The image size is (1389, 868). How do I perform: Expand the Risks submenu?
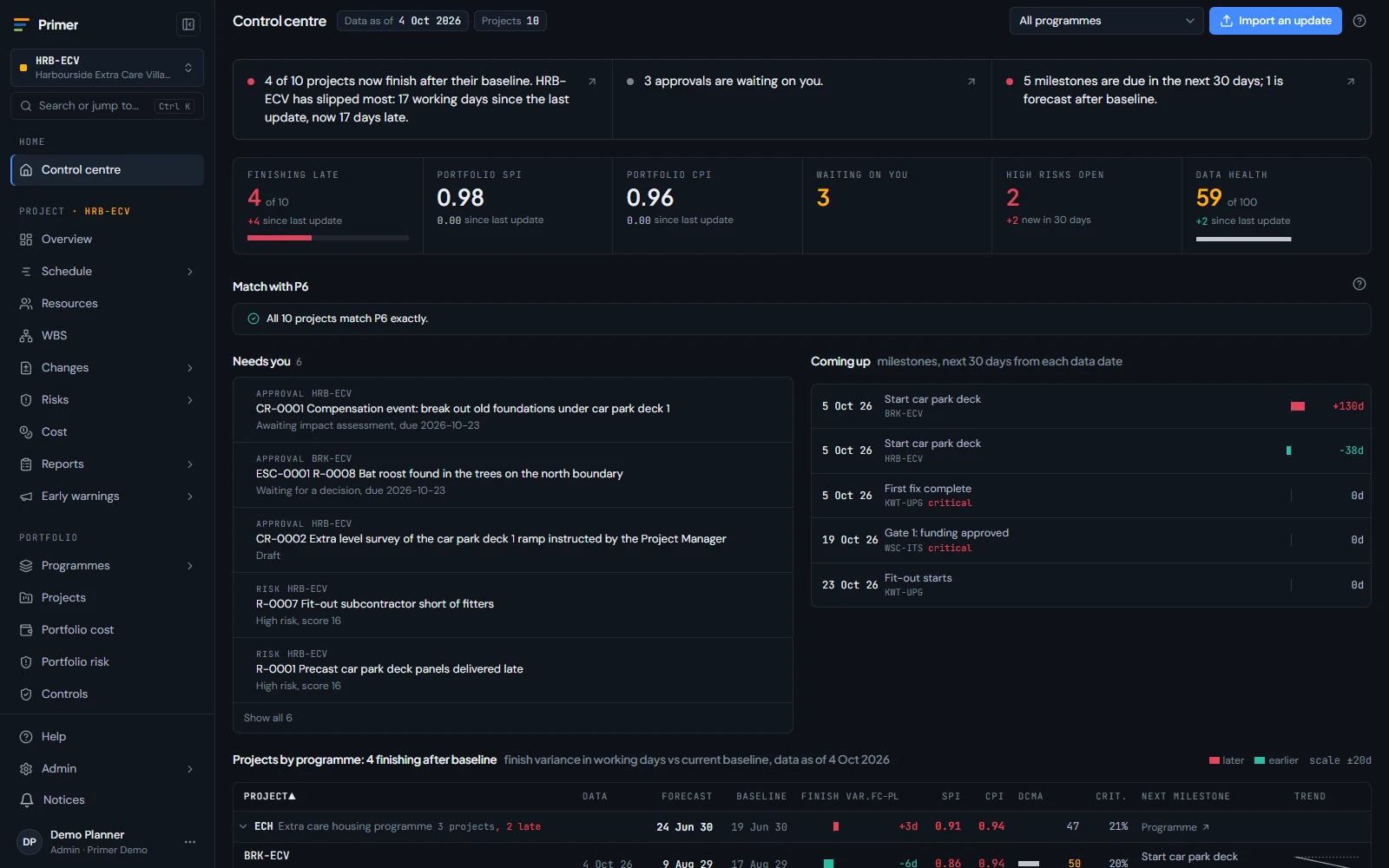190,400
